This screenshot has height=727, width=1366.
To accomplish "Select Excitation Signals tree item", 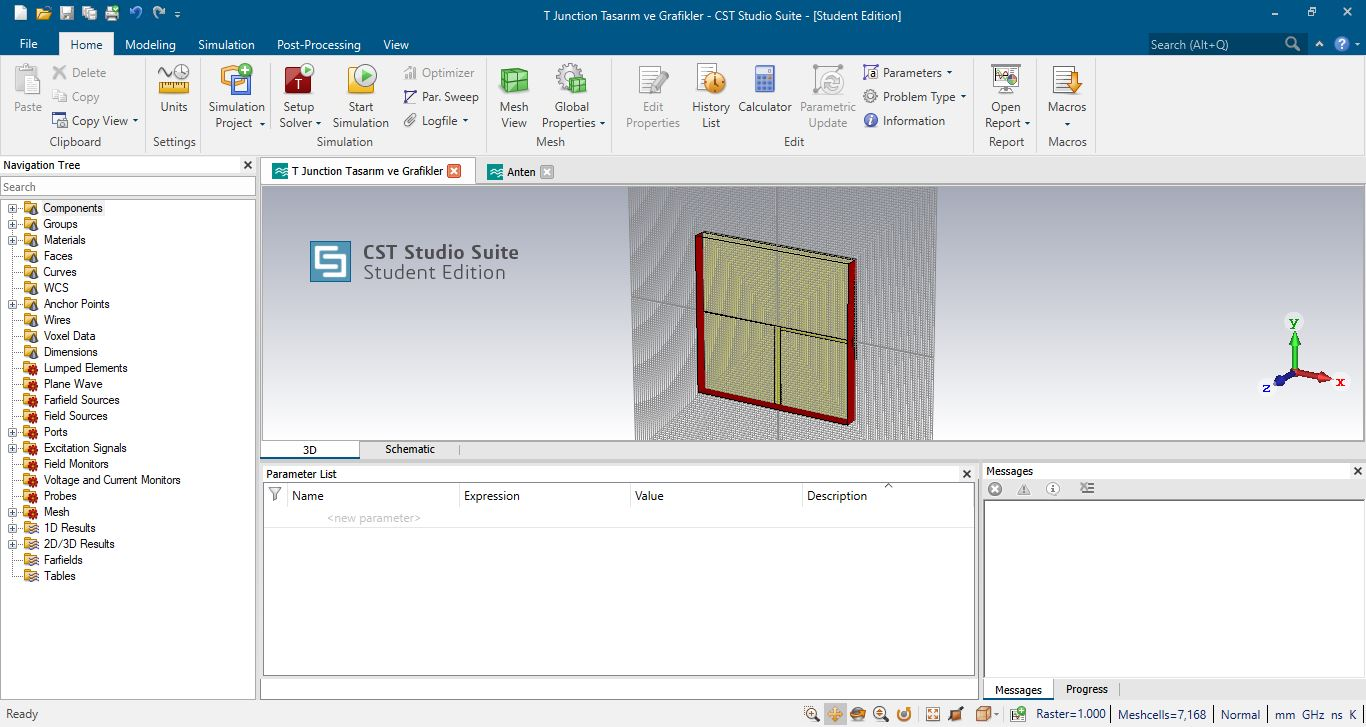I will tap(85, 448).
